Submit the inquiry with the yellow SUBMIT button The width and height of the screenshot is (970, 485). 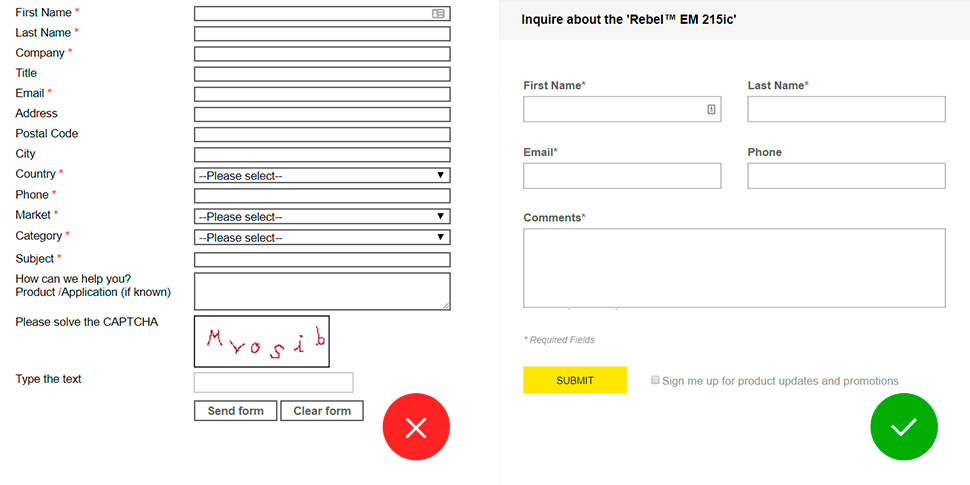[575, 380]
